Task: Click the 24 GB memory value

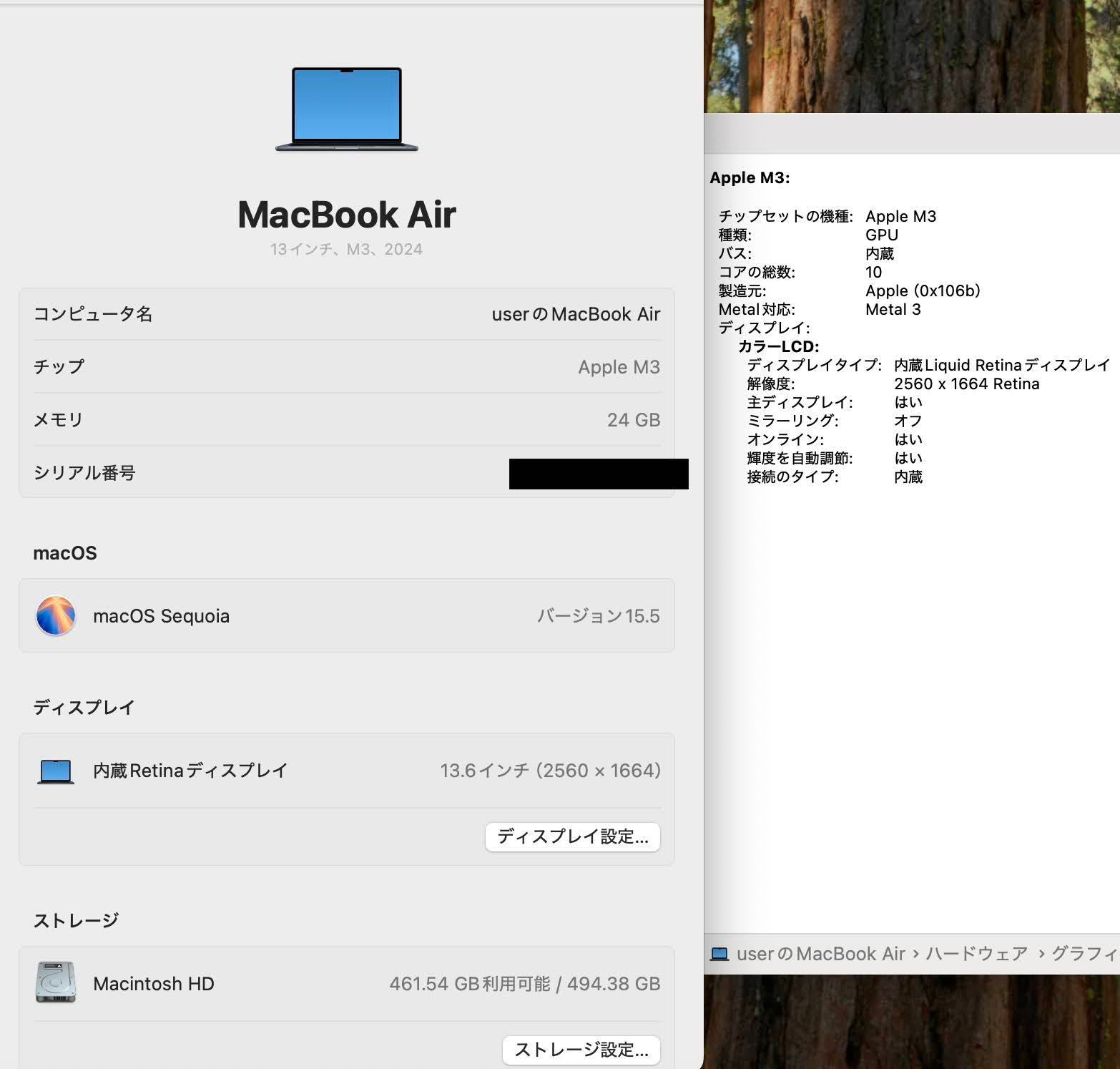Action: pyautogui.click(x=633, y=420)
